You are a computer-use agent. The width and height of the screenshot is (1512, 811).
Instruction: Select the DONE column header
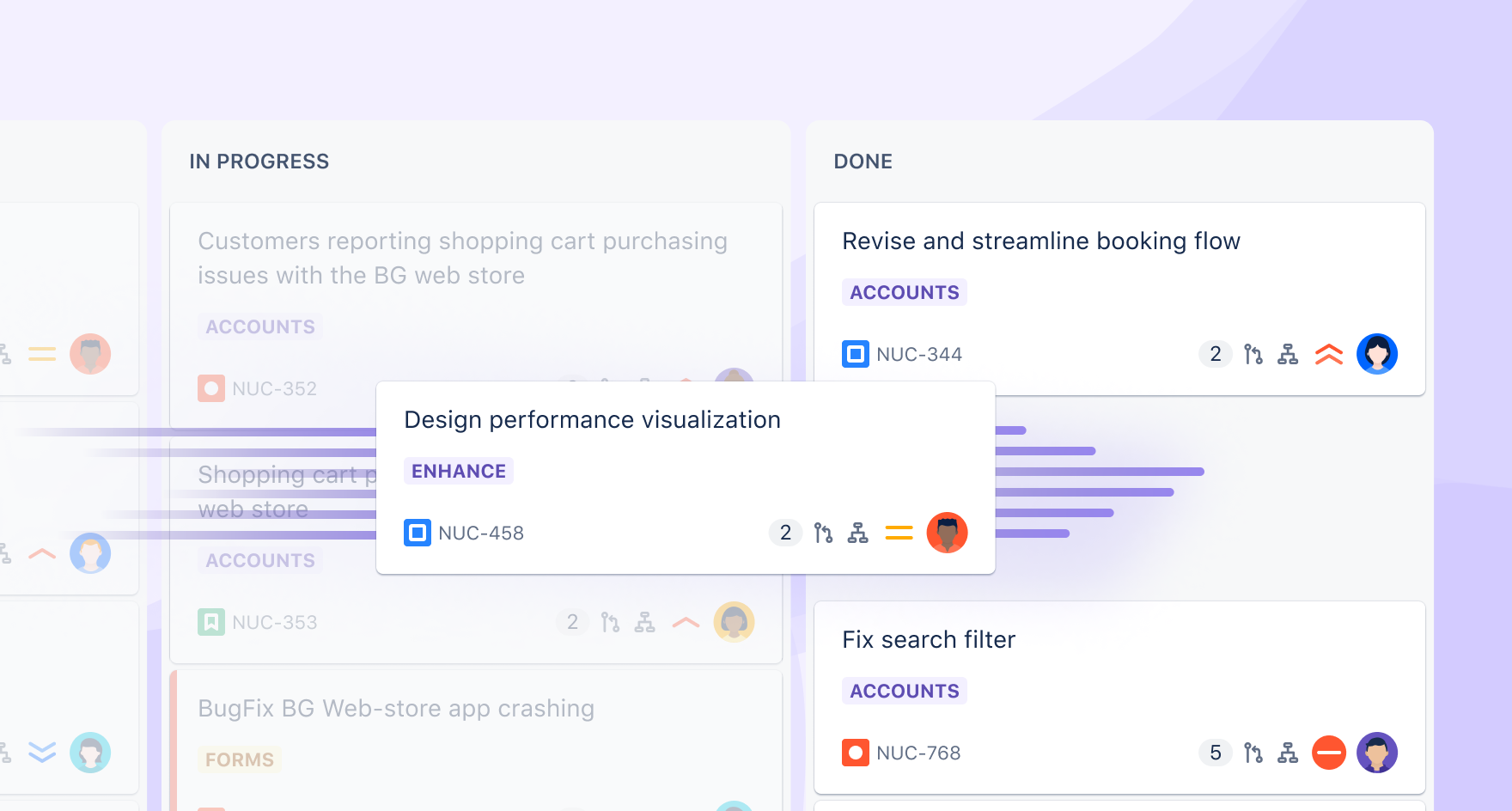[x=863, y=161]
